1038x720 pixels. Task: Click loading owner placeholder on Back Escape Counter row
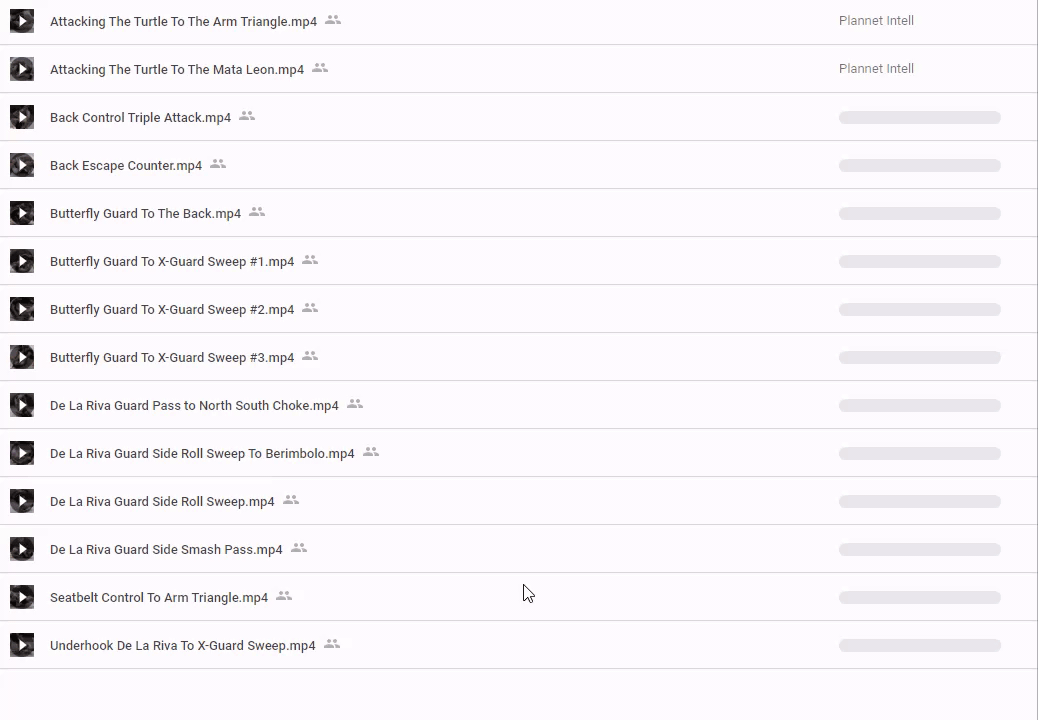tap(919, 166)
